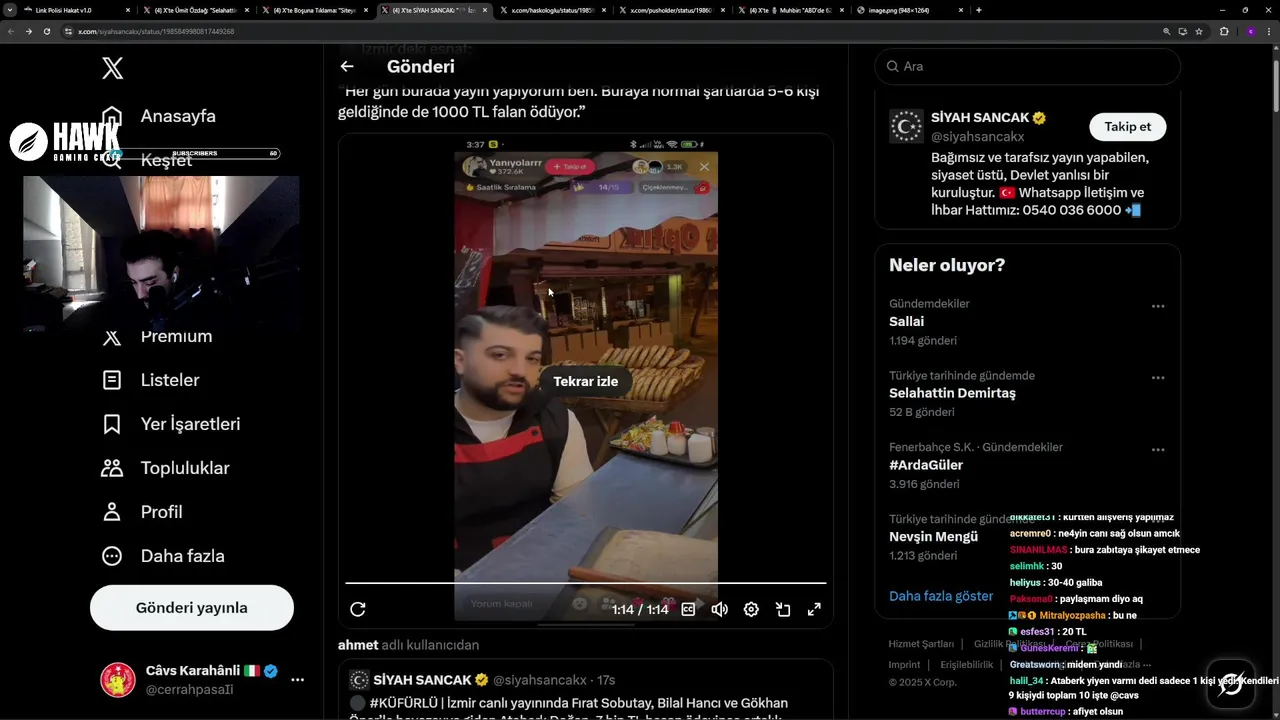Open Profil page
1280x720 pixels.
[142, 512]
